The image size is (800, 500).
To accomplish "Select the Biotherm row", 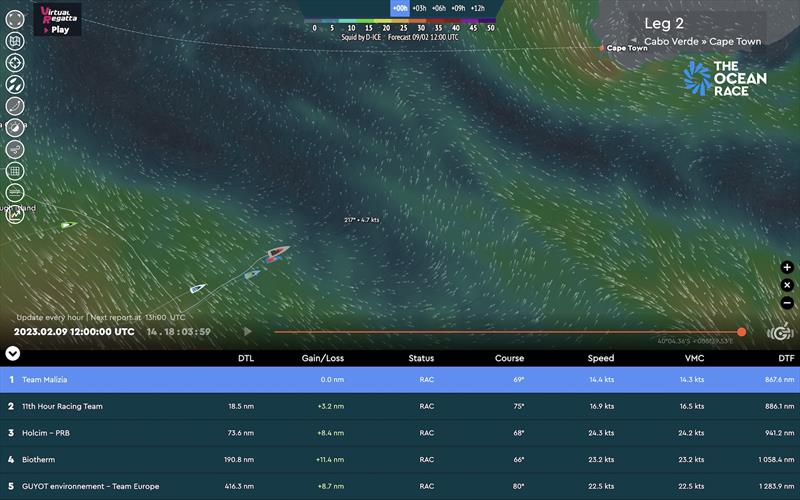I will click(400, 459).
